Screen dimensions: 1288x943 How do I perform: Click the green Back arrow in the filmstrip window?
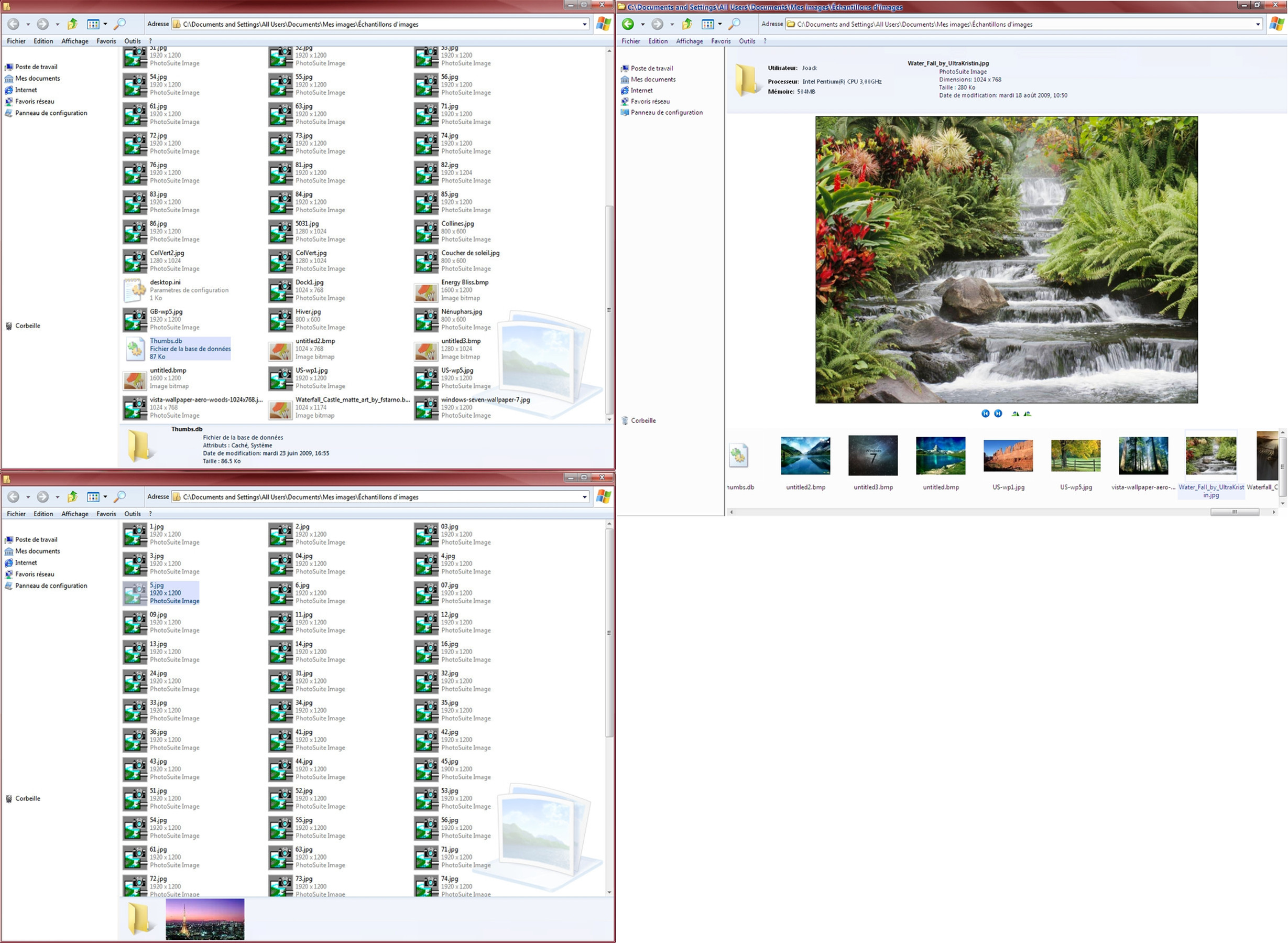coord(628,24)
